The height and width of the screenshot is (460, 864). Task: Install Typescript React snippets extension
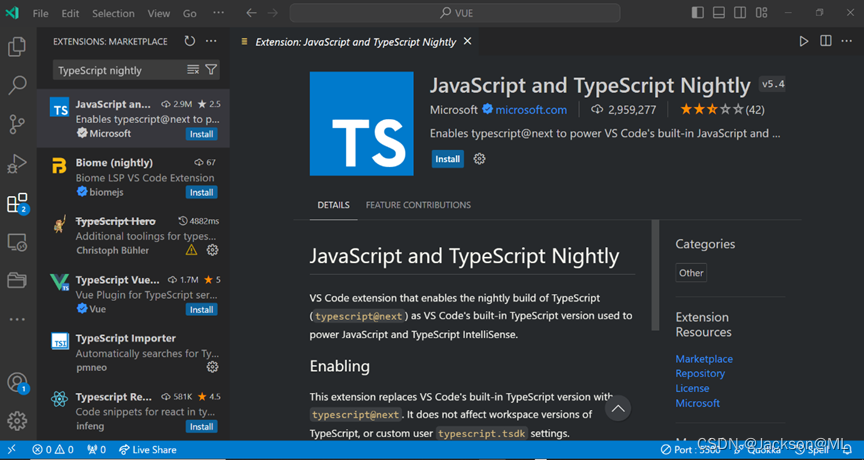[x=201, y=426]
